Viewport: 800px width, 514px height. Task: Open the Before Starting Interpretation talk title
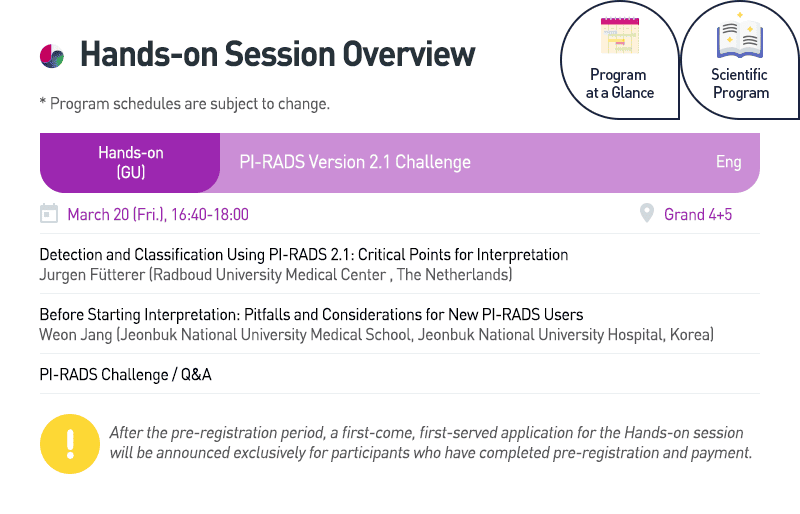311,315
